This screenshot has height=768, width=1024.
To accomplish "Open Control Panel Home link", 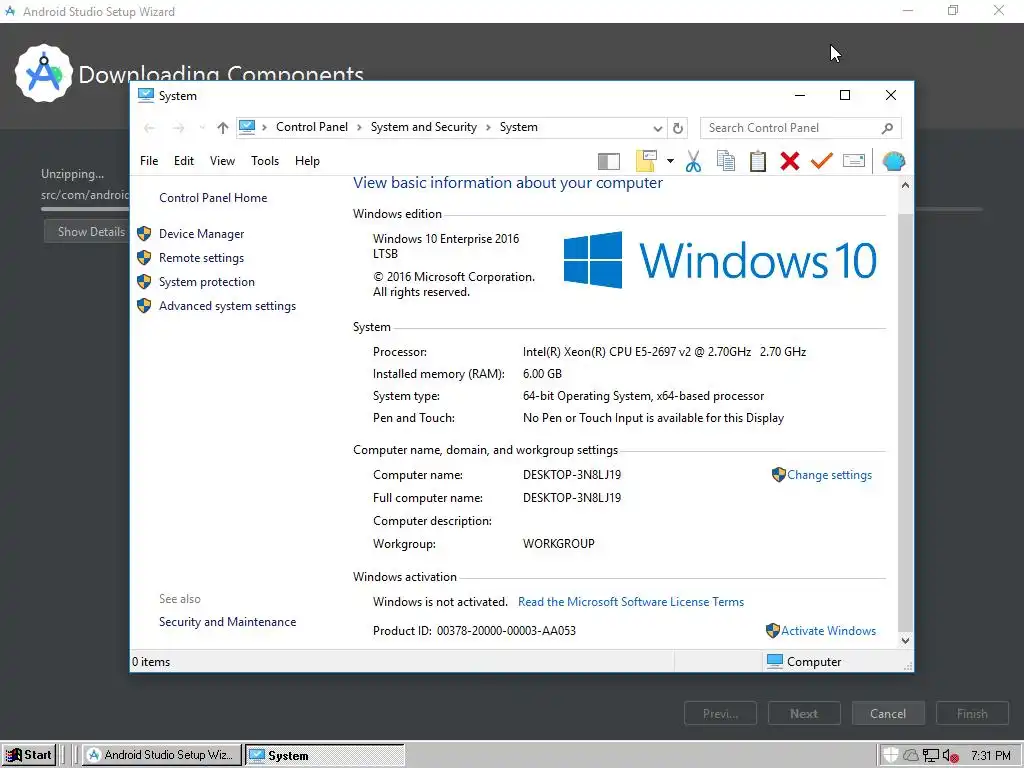I will point(213,198).
